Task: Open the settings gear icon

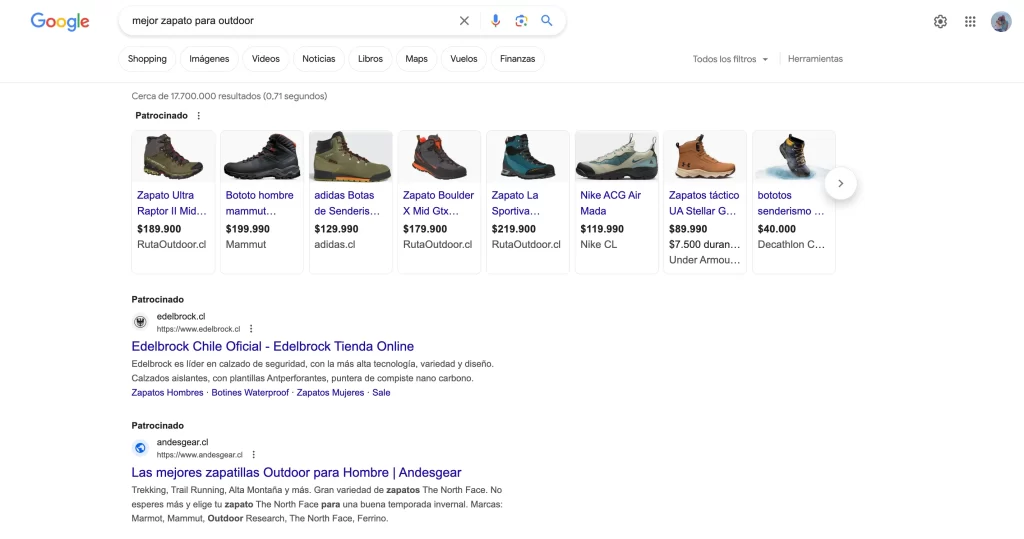Action: click(940, 22)
